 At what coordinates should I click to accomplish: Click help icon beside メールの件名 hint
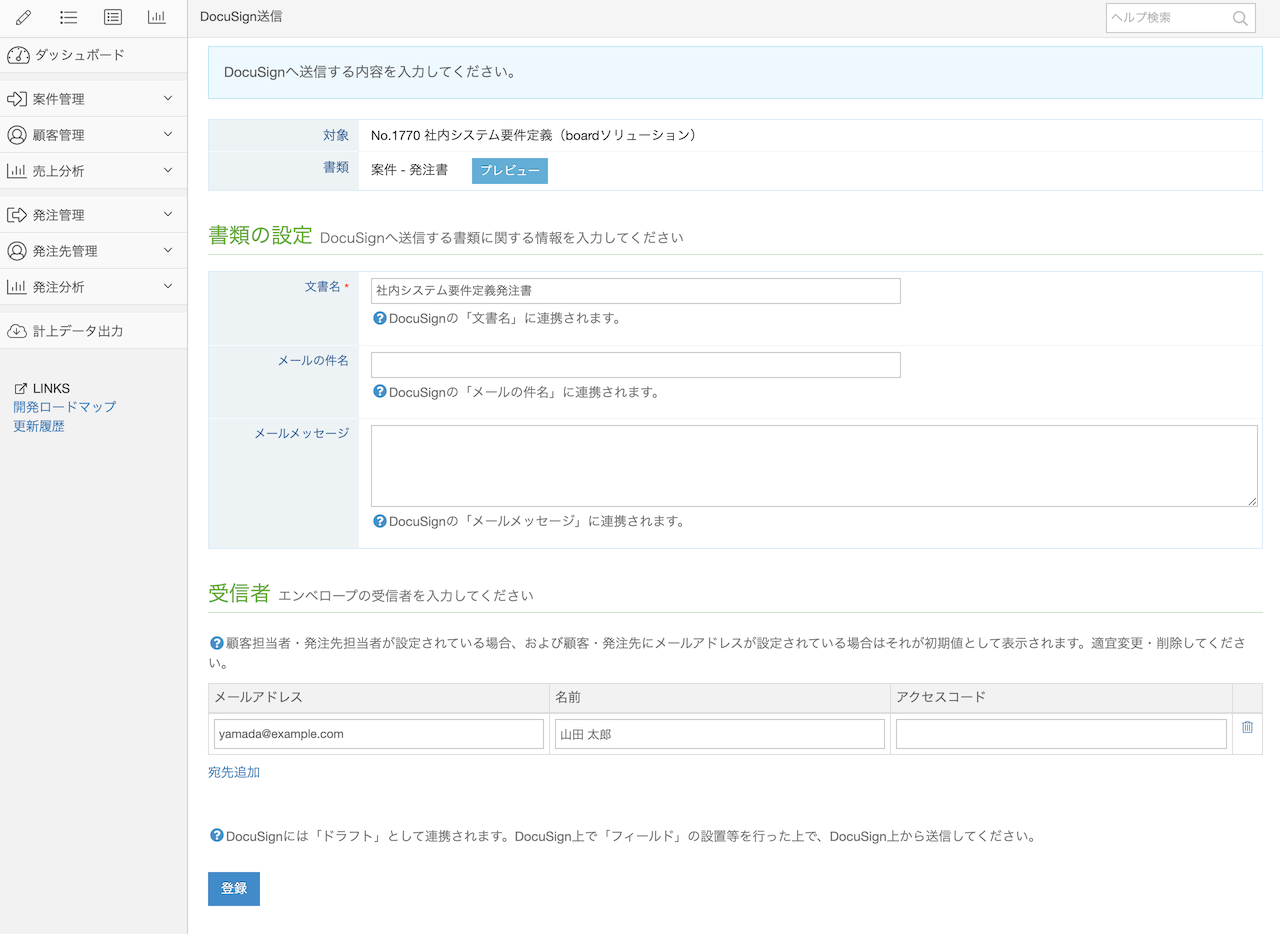pos(379,391)
